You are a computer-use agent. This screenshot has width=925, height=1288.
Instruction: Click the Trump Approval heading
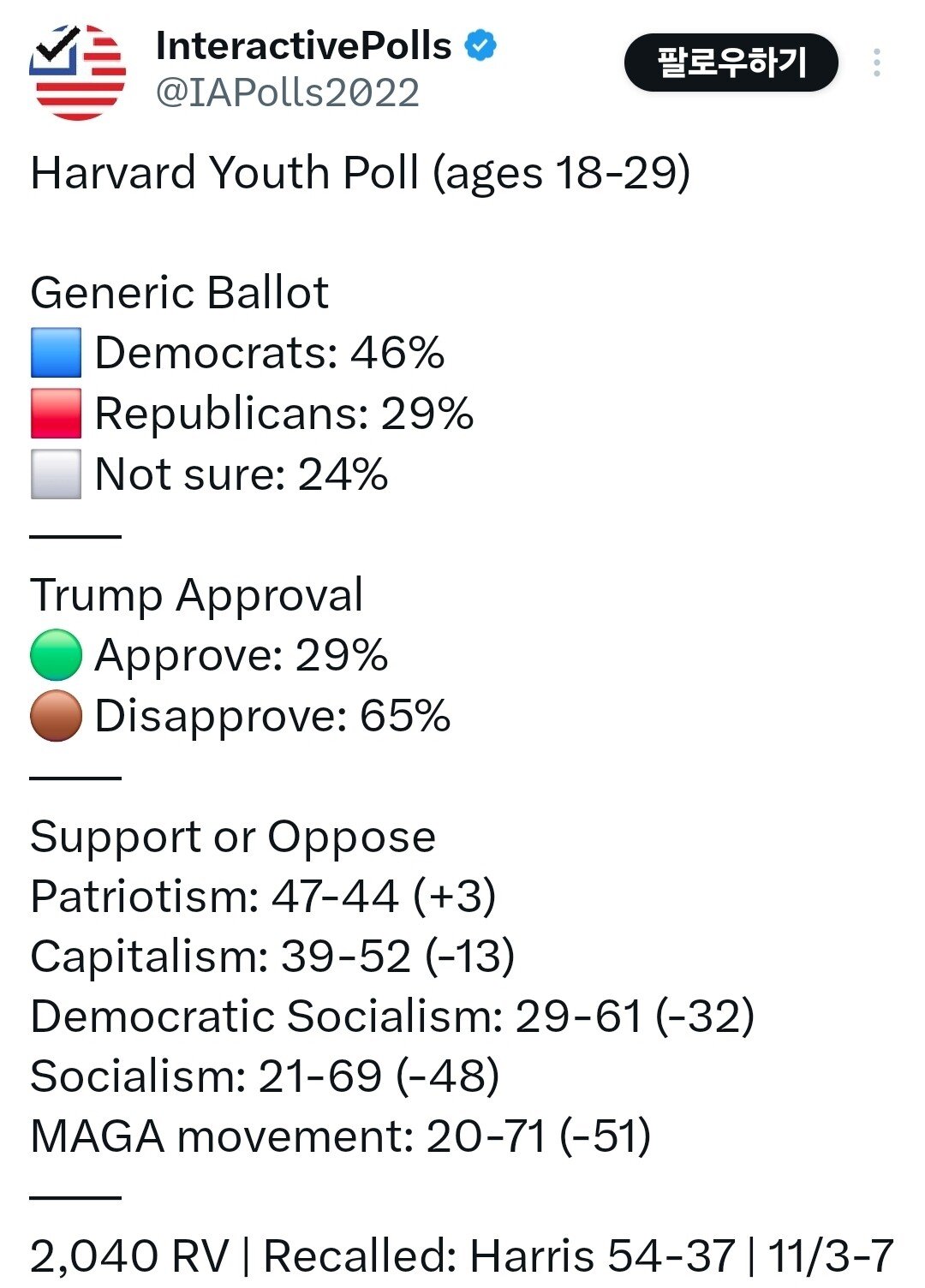[196, 594]
